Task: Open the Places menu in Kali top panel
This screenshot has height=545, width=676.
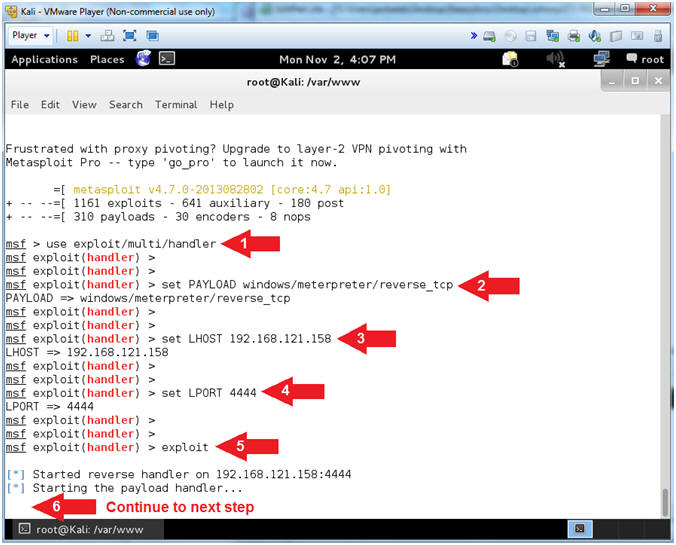Action: (x=107, y=60)
